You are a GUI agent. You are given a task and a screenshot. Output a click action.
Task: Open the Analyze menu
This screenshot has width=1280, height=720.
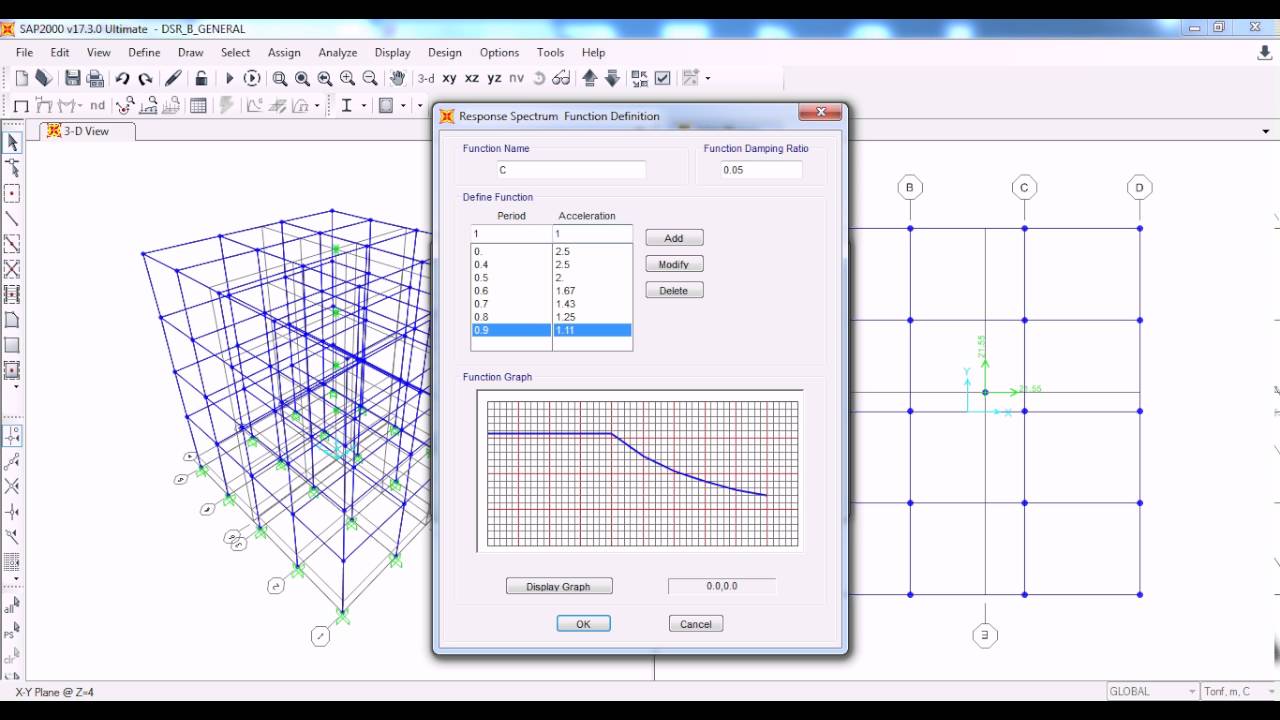coord(338,52)
